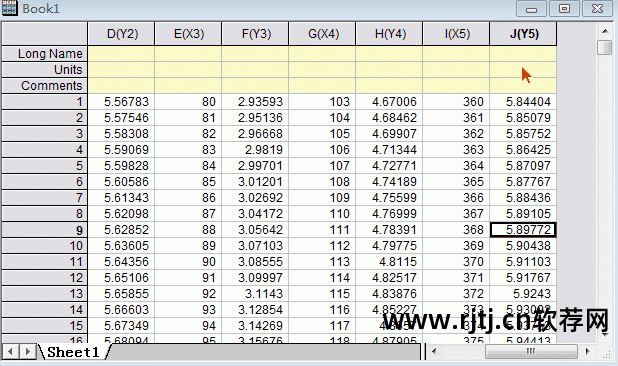Click the sheet tab scroll-right arrow
The height and width of the screenshot is (366, 618).
point(27,351)
